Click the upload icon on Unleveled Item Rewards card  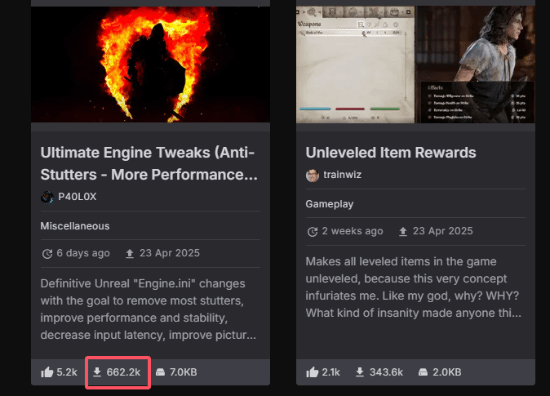point(403,231)
